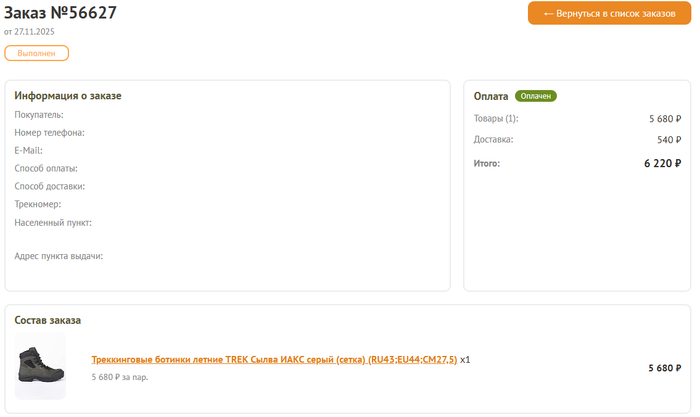Click the 'Товары (1):' row label
The width and height of the screenshot is (700, 417).
point(496,119)
